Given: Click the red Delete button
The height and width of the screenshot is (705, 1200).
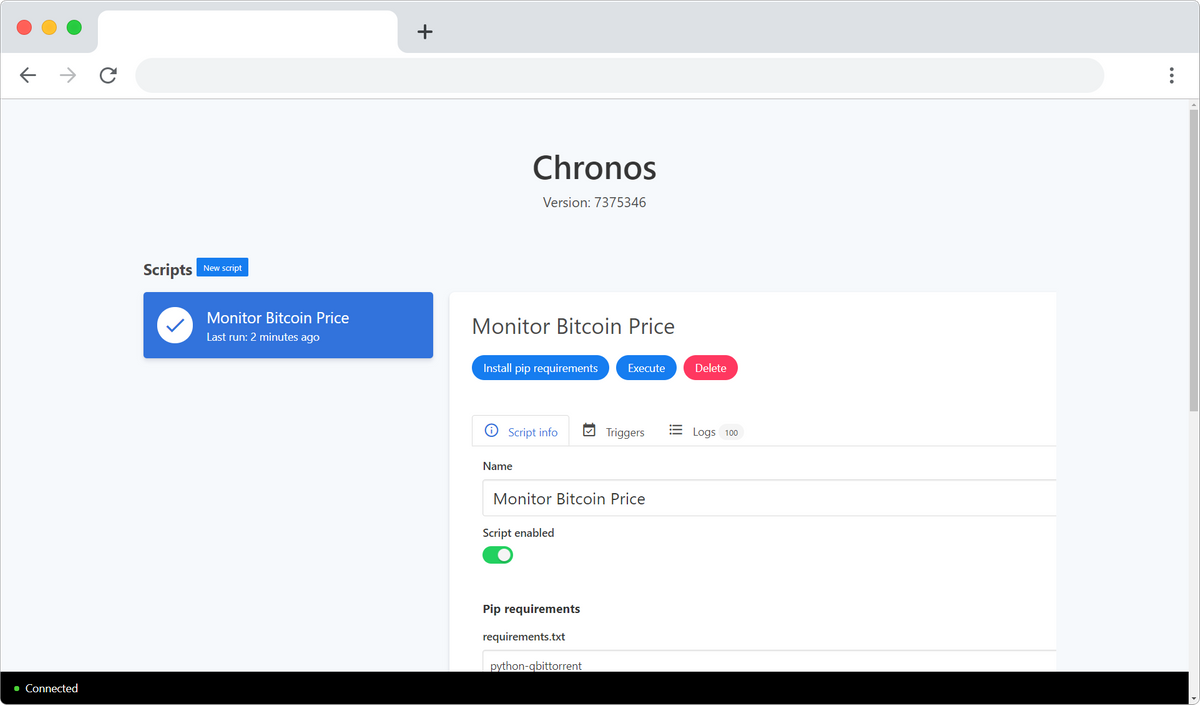Looking at the screenshot, I should [x=710, y=368].
